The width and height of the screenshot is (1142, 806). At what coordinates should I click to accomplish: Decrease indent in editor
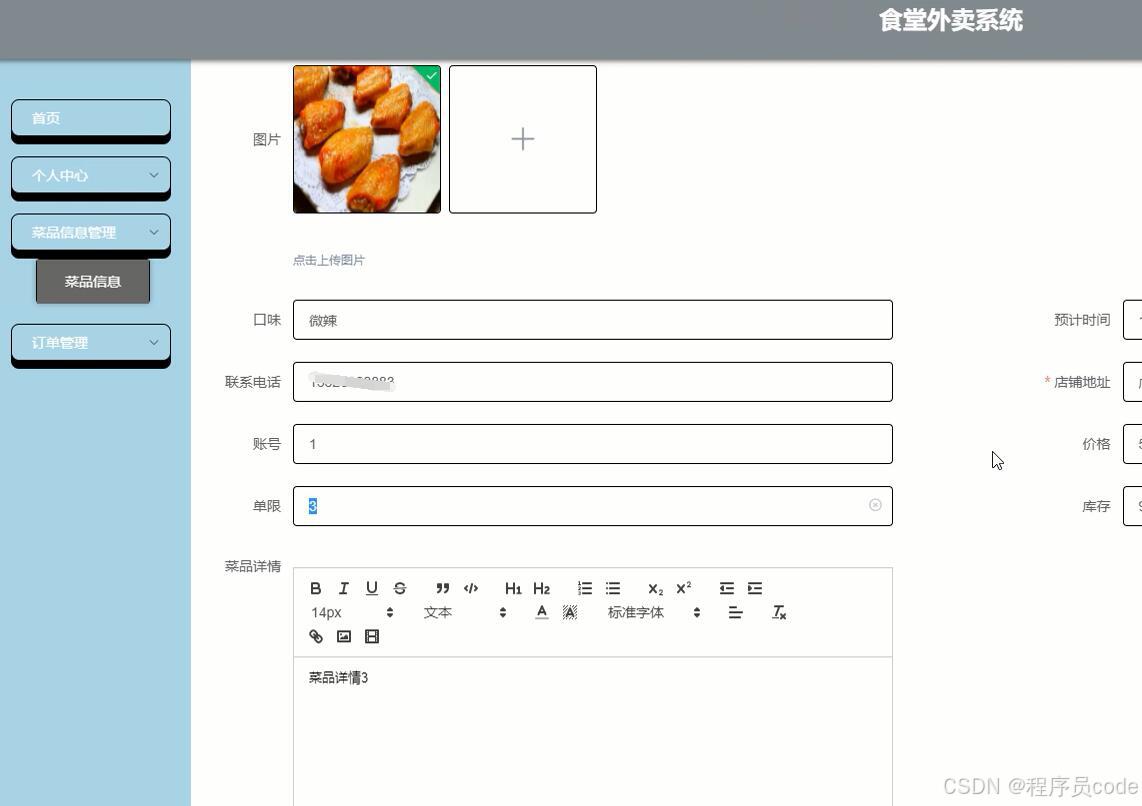pyautogui.click(x=726, y=588)
